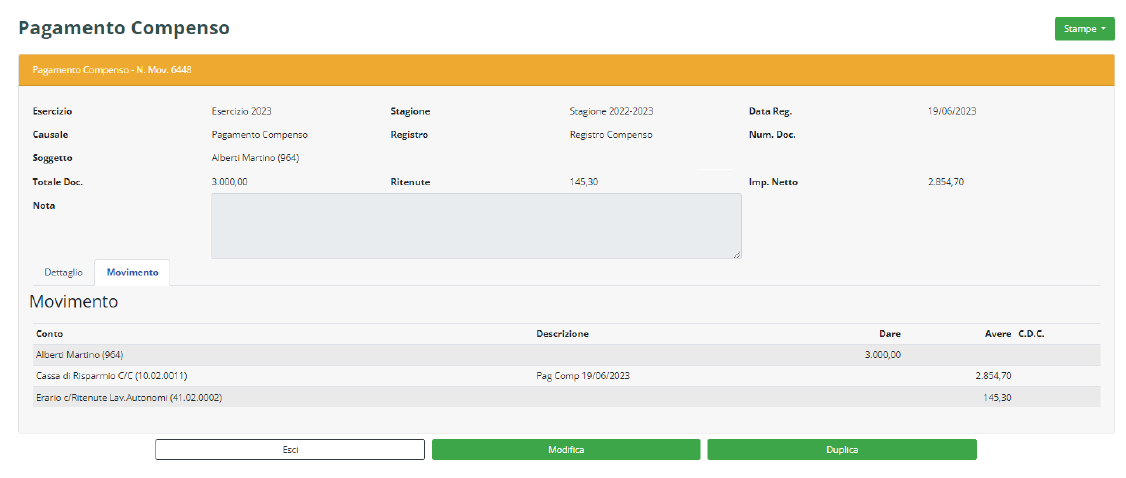The width and height of the screenshot is (1126, 478).
Task: Open the Stampe dropdown menu
Action: (1084, 29)
